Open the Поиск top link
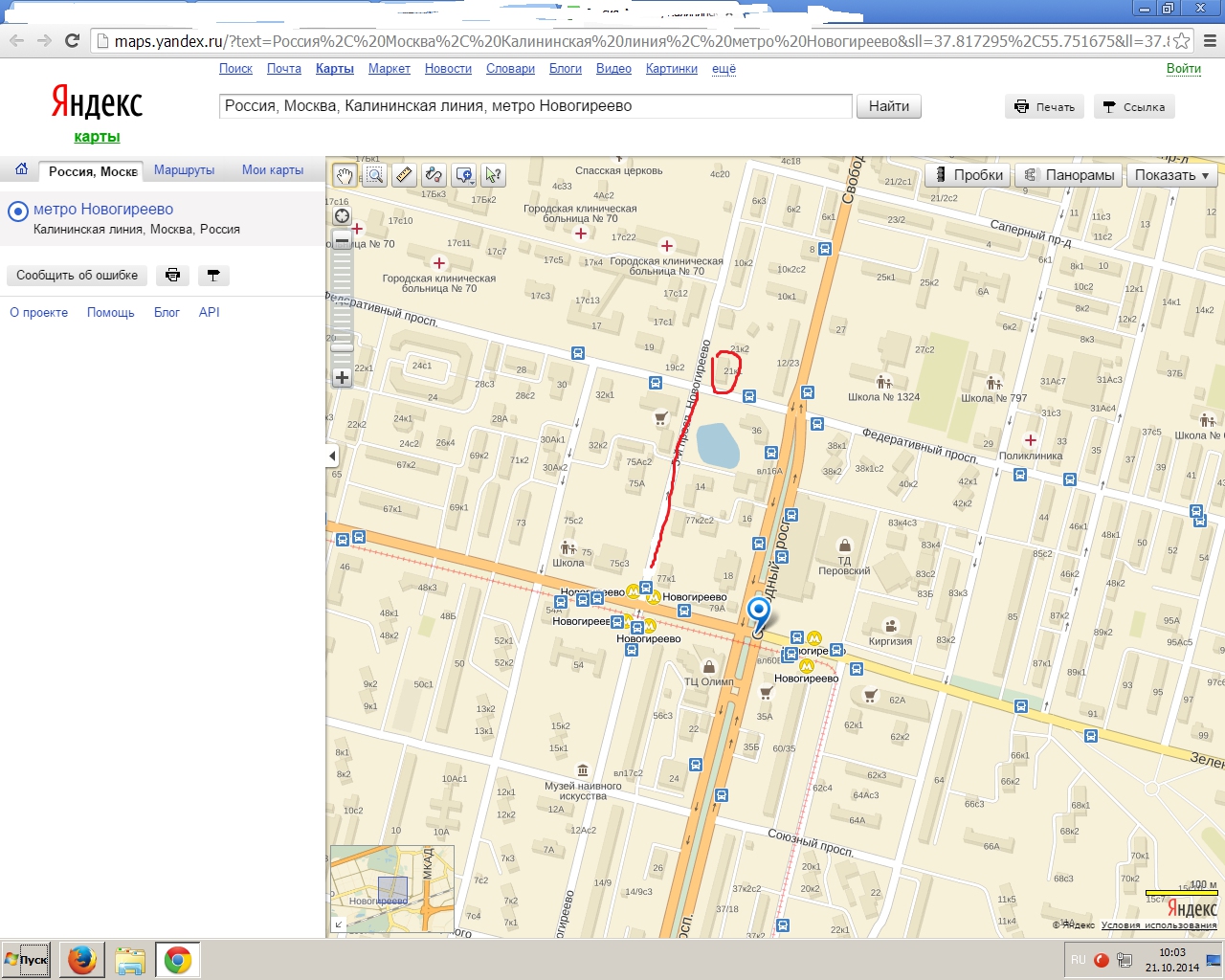This screenshot has width=1225, height=980. 235,69
